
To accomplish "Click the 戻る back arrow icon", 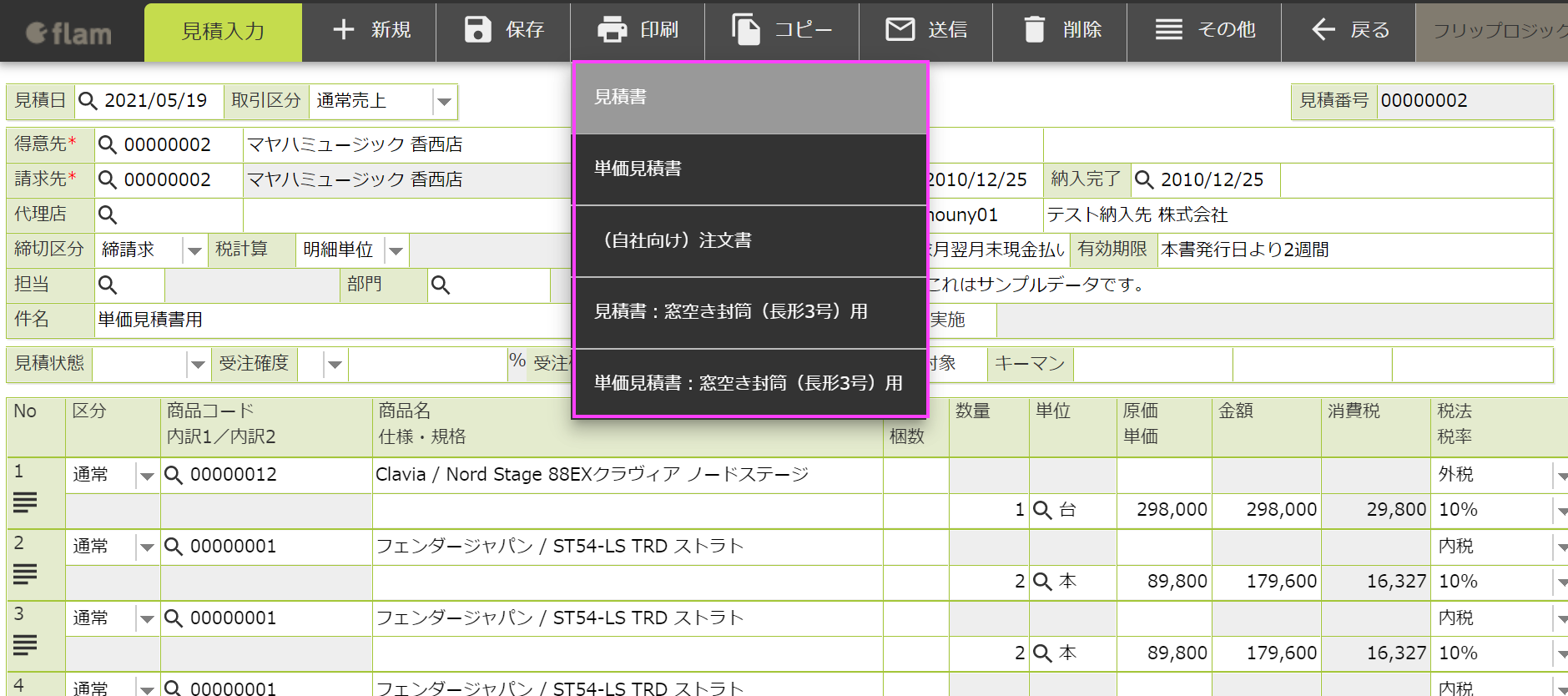I will click(x=1323, y=30).
